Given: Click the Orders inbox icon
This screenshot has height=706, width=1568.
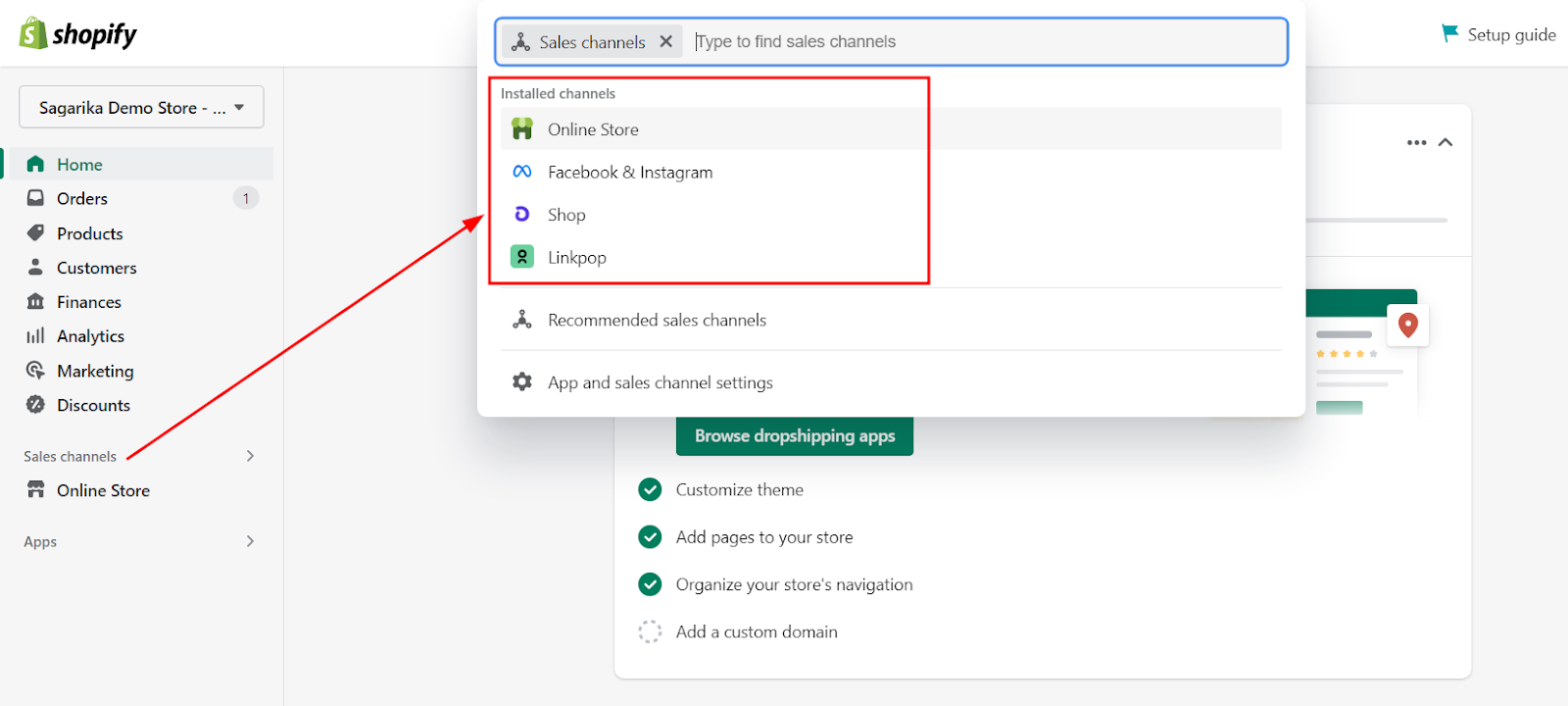Looking at the screenshot, I should [x=35, y=198].
